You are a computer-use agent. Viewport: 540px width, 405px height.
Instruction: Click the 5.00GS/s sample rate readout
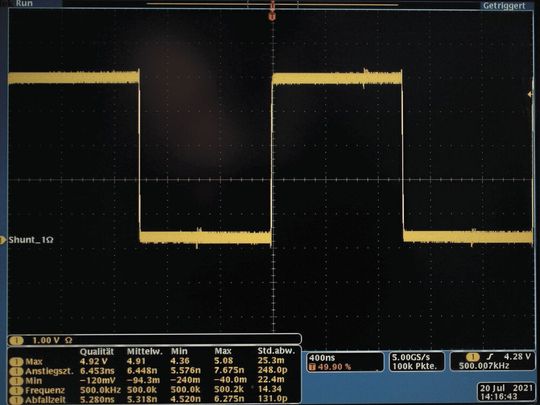tap(411, 357)
